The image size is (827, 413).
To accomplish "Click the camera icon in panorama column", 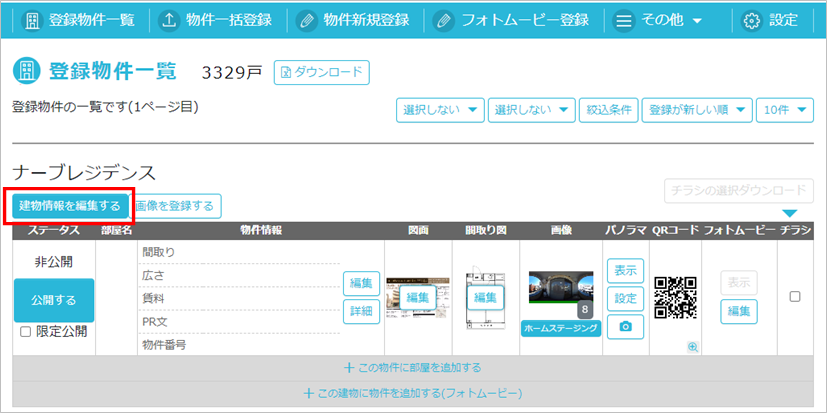I will point(625,327).
